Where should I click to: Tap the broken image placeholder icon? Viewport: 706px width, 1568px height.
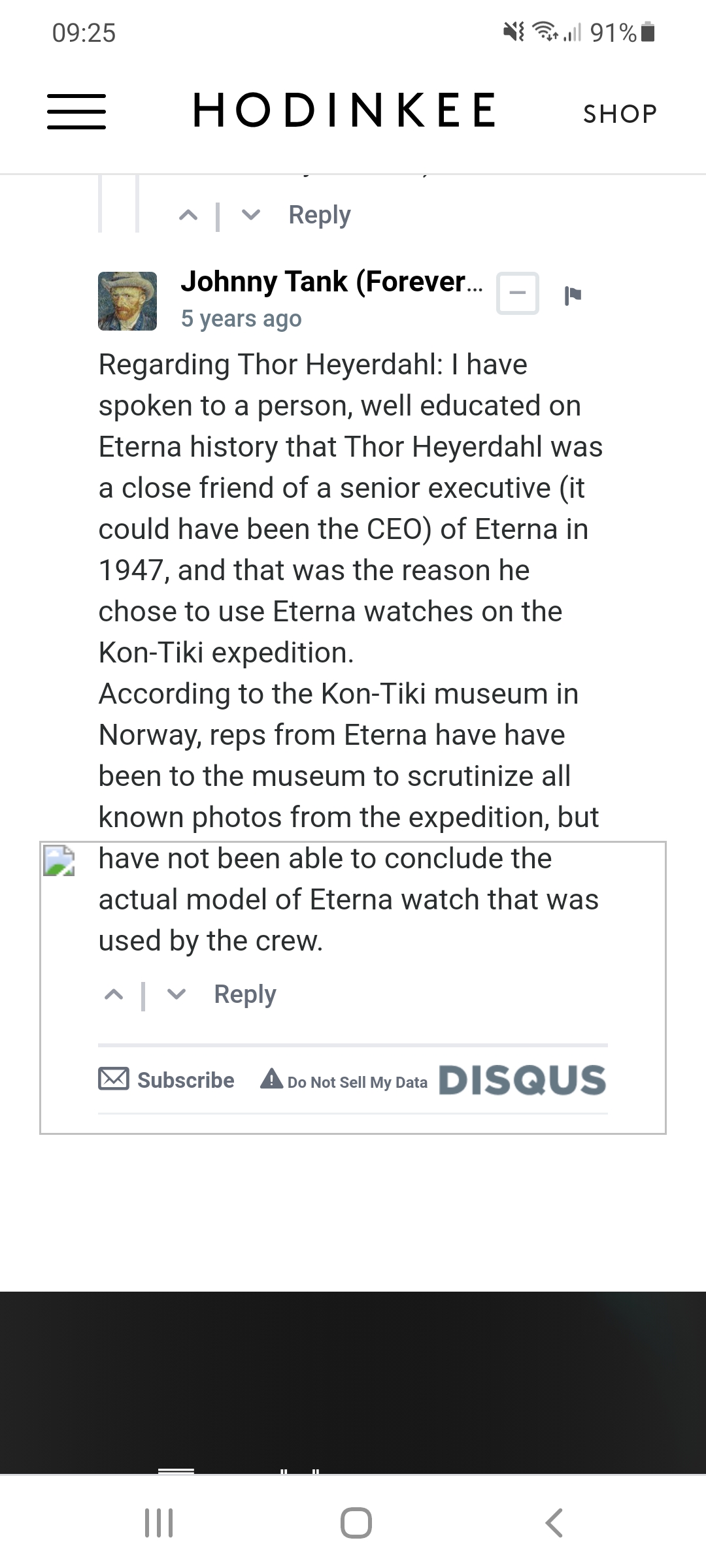[x=59, y=860]
